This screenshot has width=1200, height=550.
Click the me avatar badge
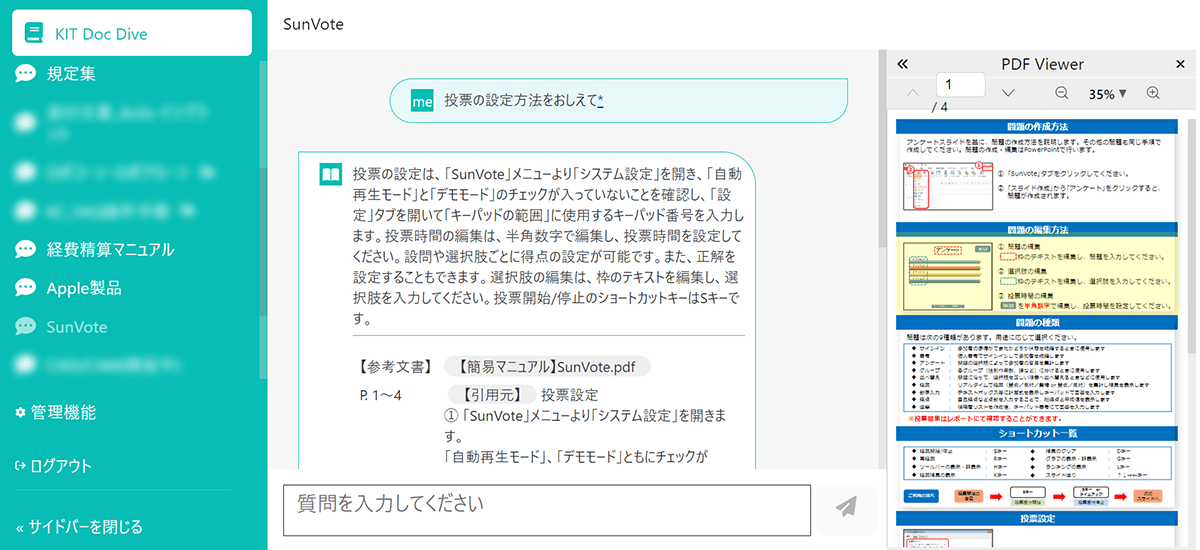pyautogui.click(x=422, y=101)
